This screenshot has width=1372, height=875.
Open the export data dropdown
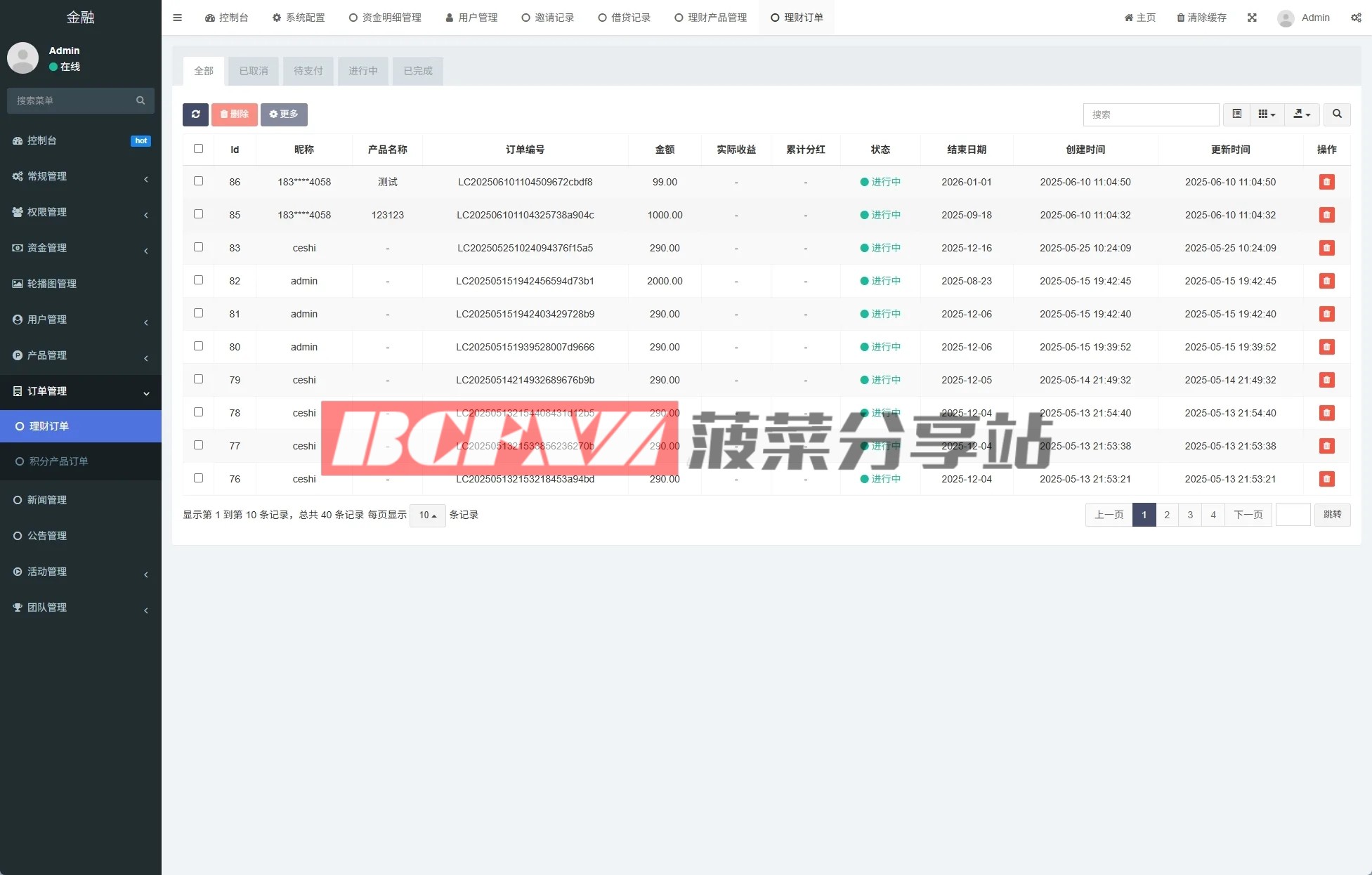[1302, 114]
